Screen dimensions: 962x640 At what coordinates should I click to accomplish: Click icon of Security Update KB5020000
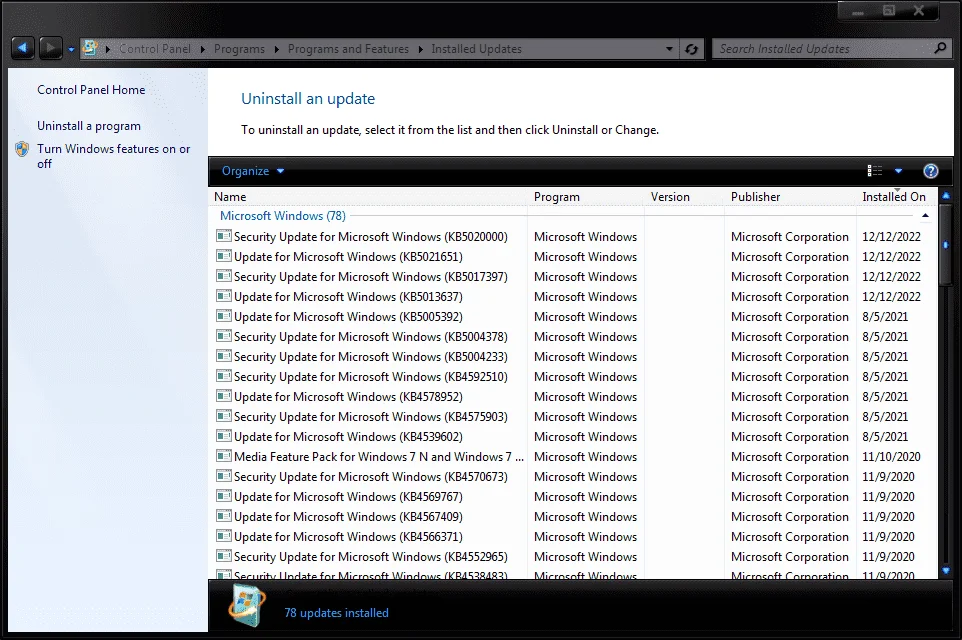point(224,236)
